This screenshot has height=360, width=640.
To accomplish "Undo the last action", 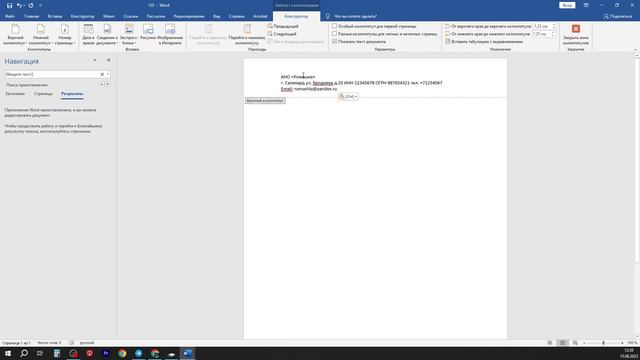I will [19, 5].
